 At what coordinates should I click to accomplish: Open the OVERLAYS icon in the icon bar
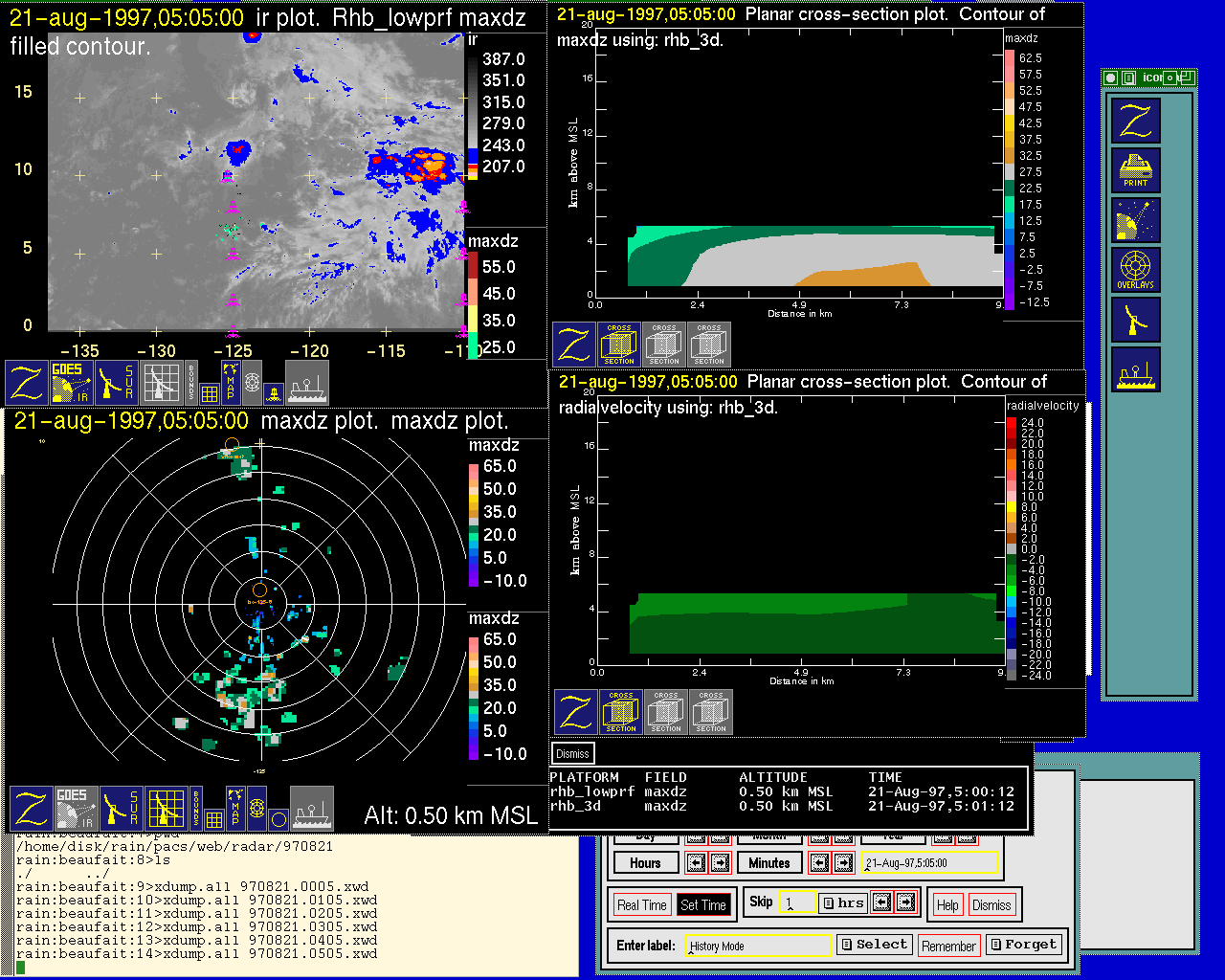(x=1136, y=270)
